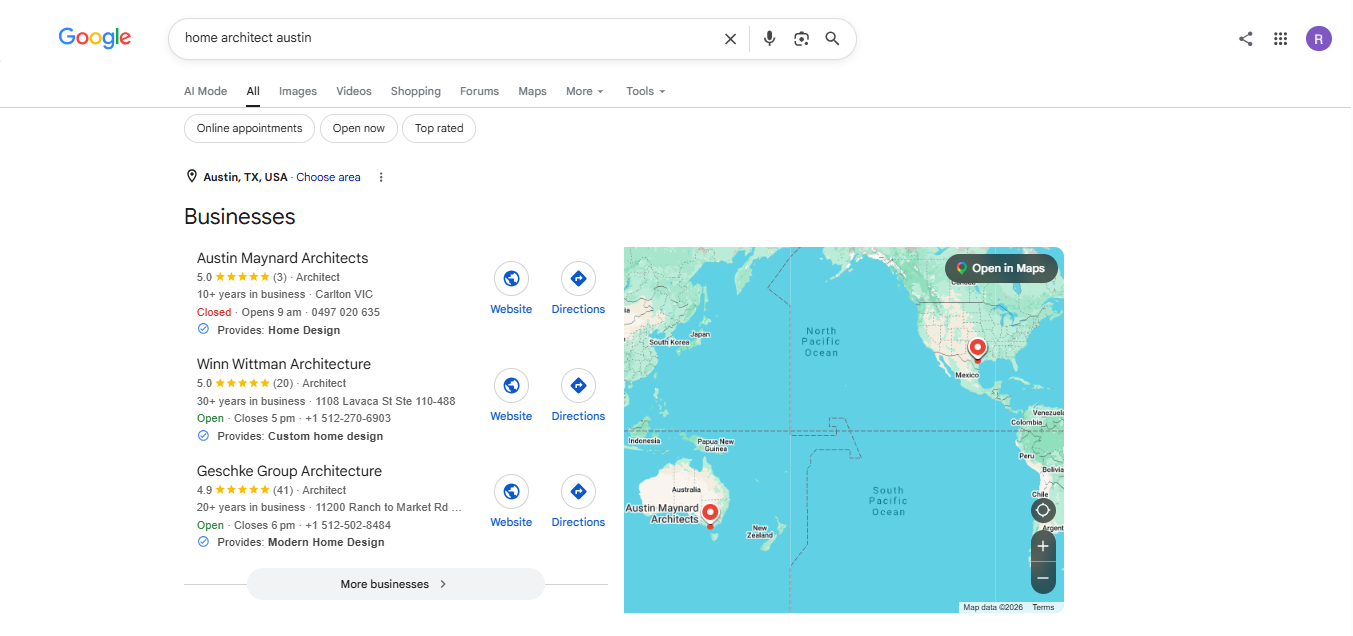Click the phone number 0497 020 635

click(x=345, y=312)
